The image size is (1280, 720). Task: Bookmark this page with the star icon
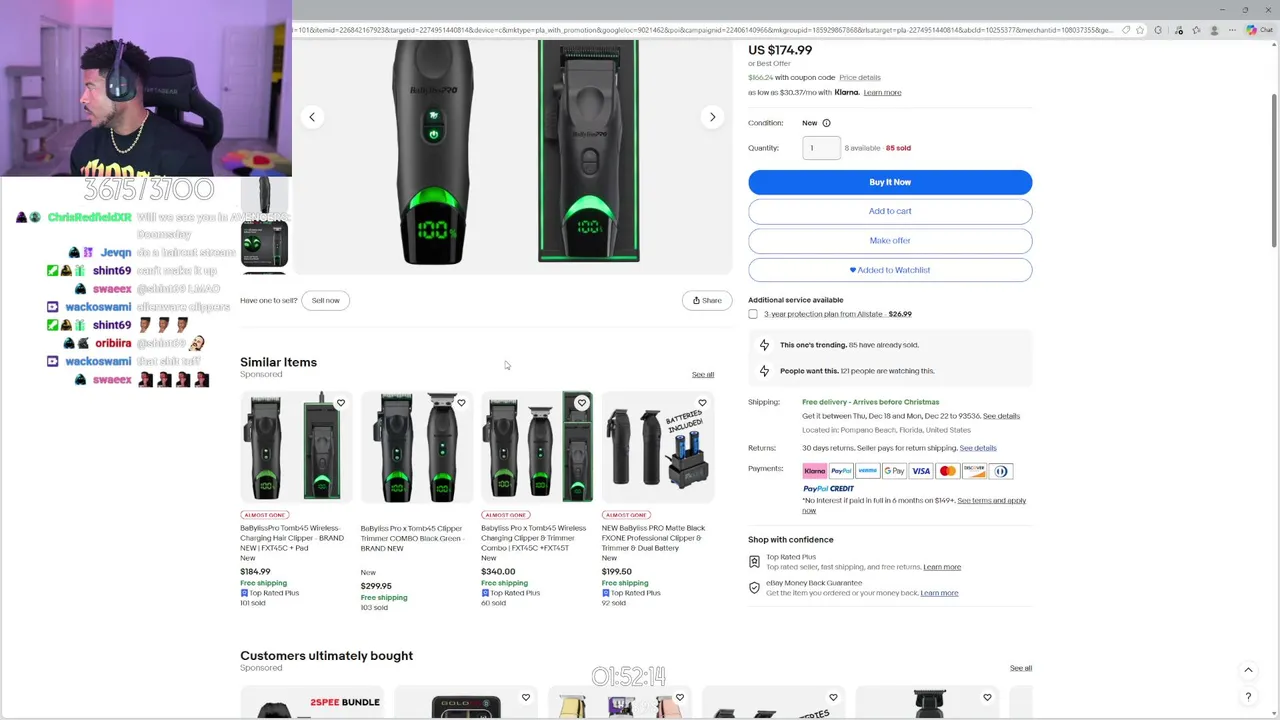pos(1140,30)
